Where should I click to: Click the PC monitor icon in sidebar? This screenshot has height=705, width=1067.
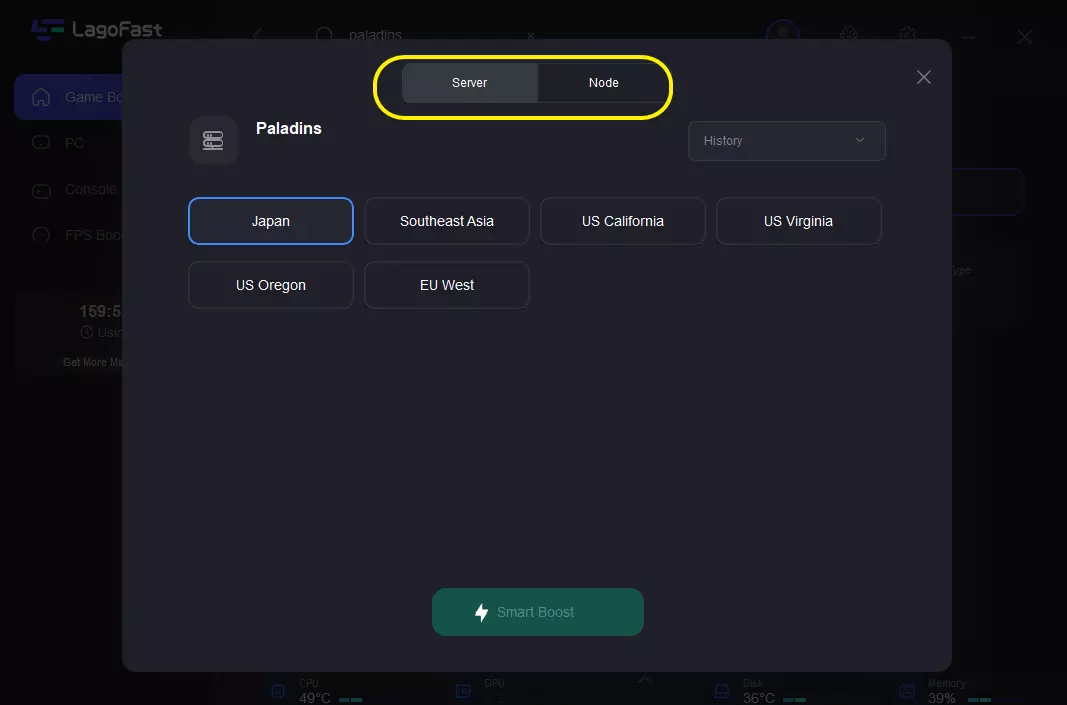[x=41, y=143]
